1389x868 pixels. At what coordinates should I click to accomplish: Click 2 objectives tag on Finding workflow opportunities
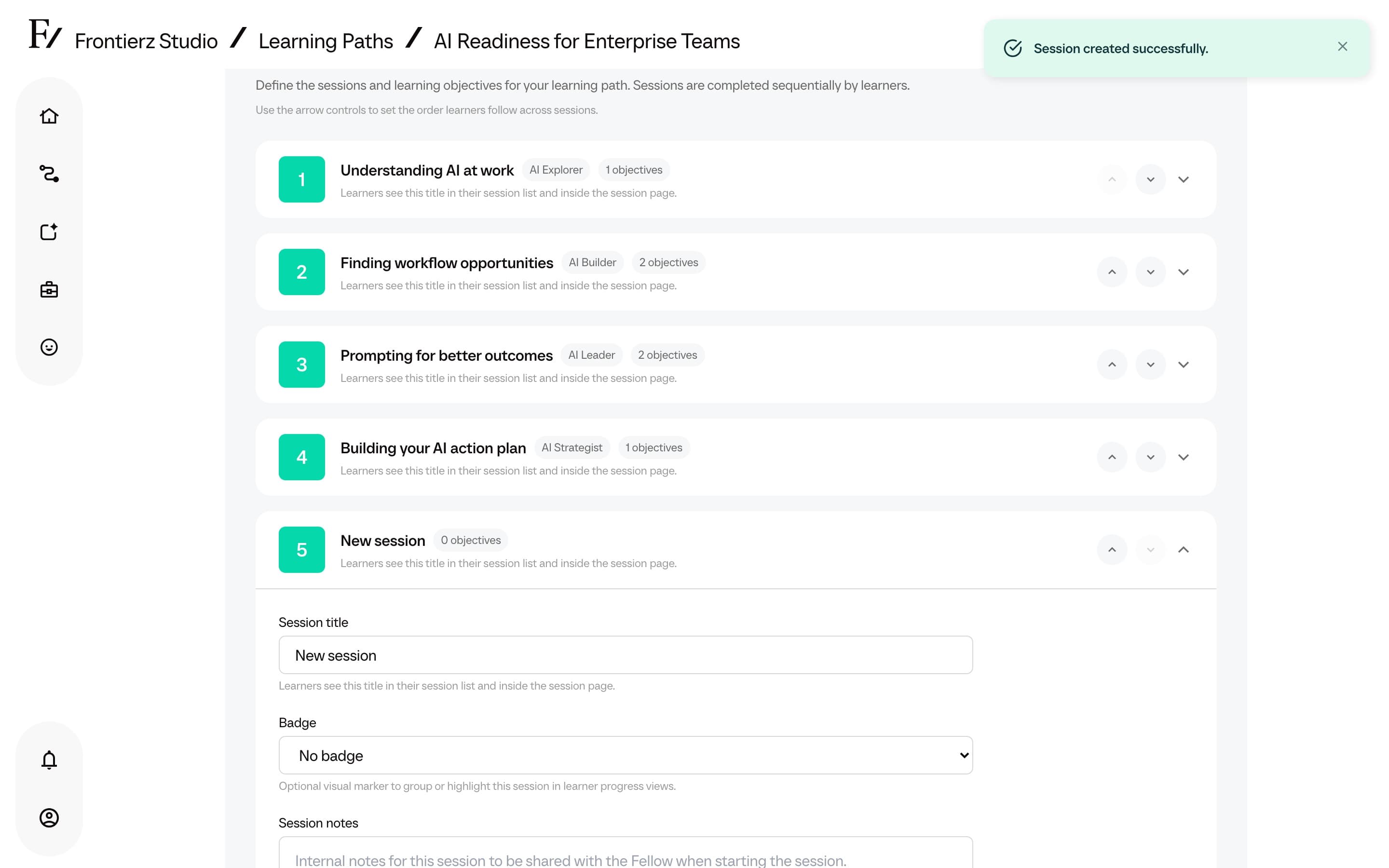pos(668,262)
